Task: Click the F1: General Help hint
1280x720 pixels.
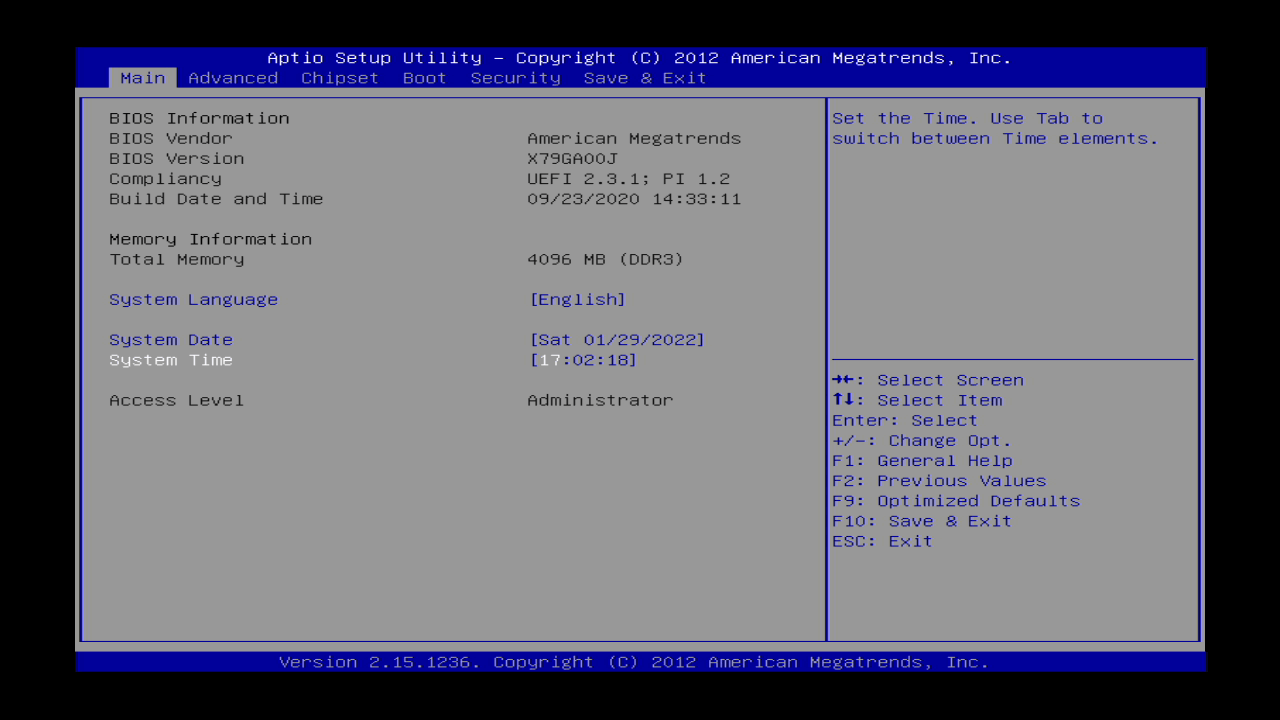Action: pos(922,461)
